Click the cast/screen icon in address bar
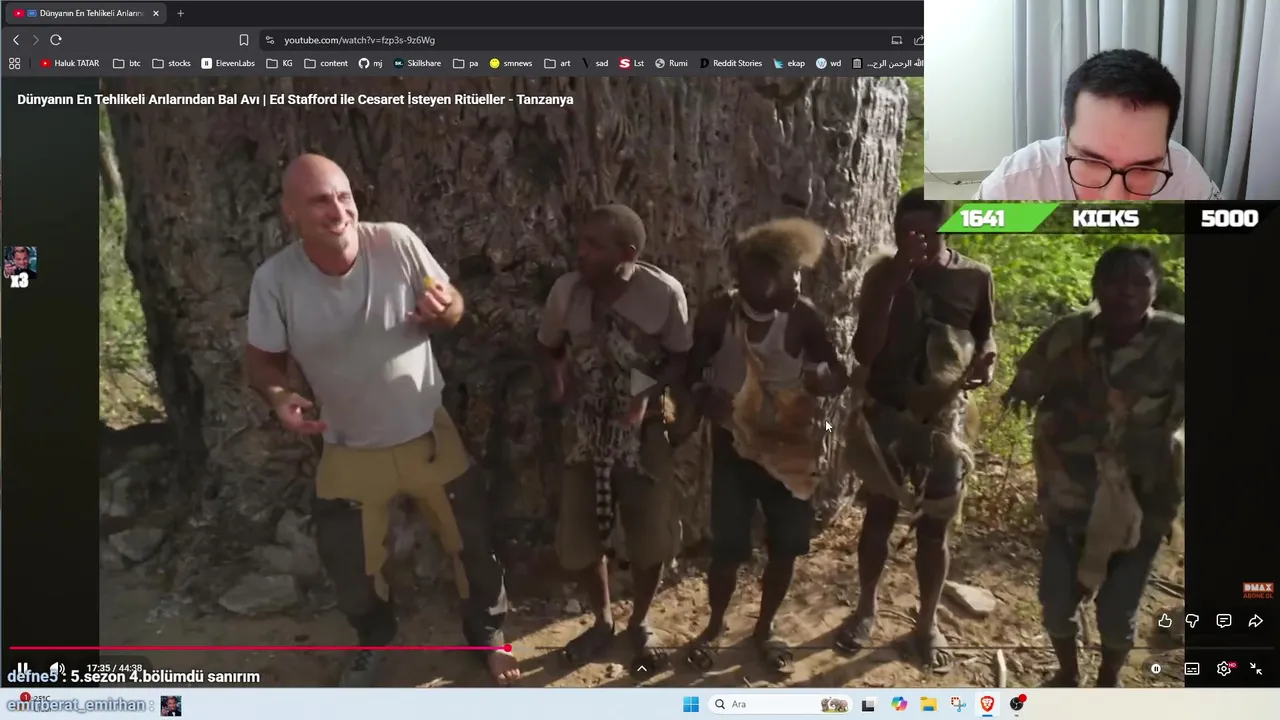 (897, 40)
